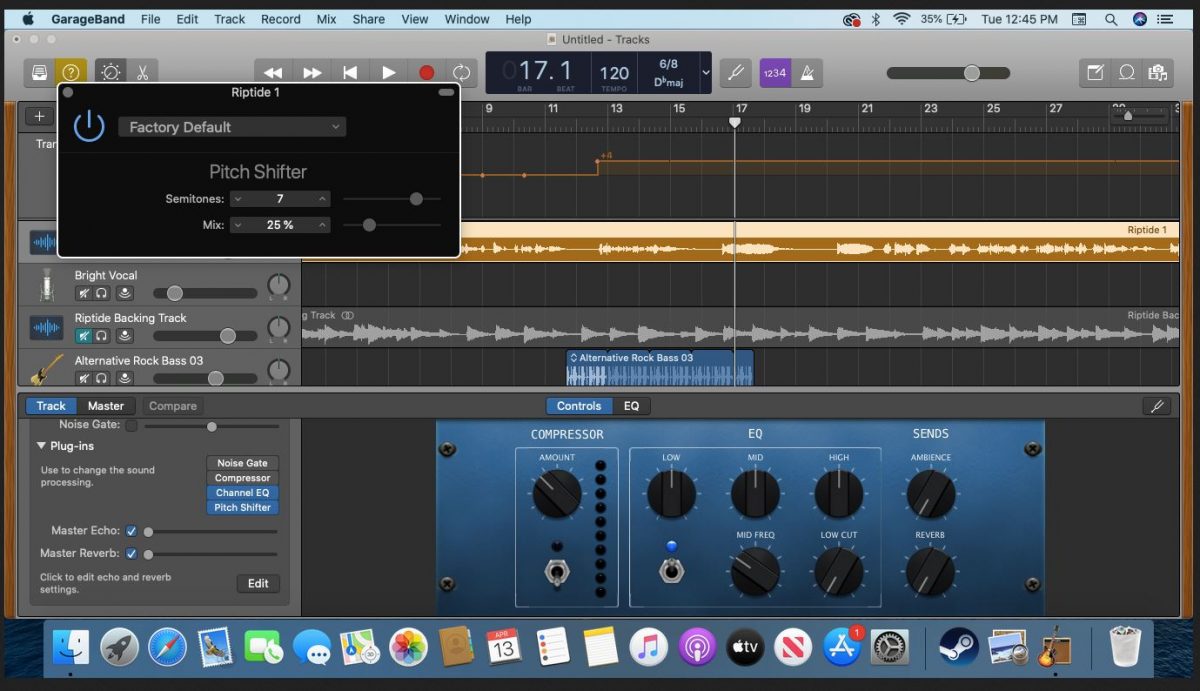Disable the Master Echo checkbox
This screenshot has width=1200, height=691.
coord(131,530)
